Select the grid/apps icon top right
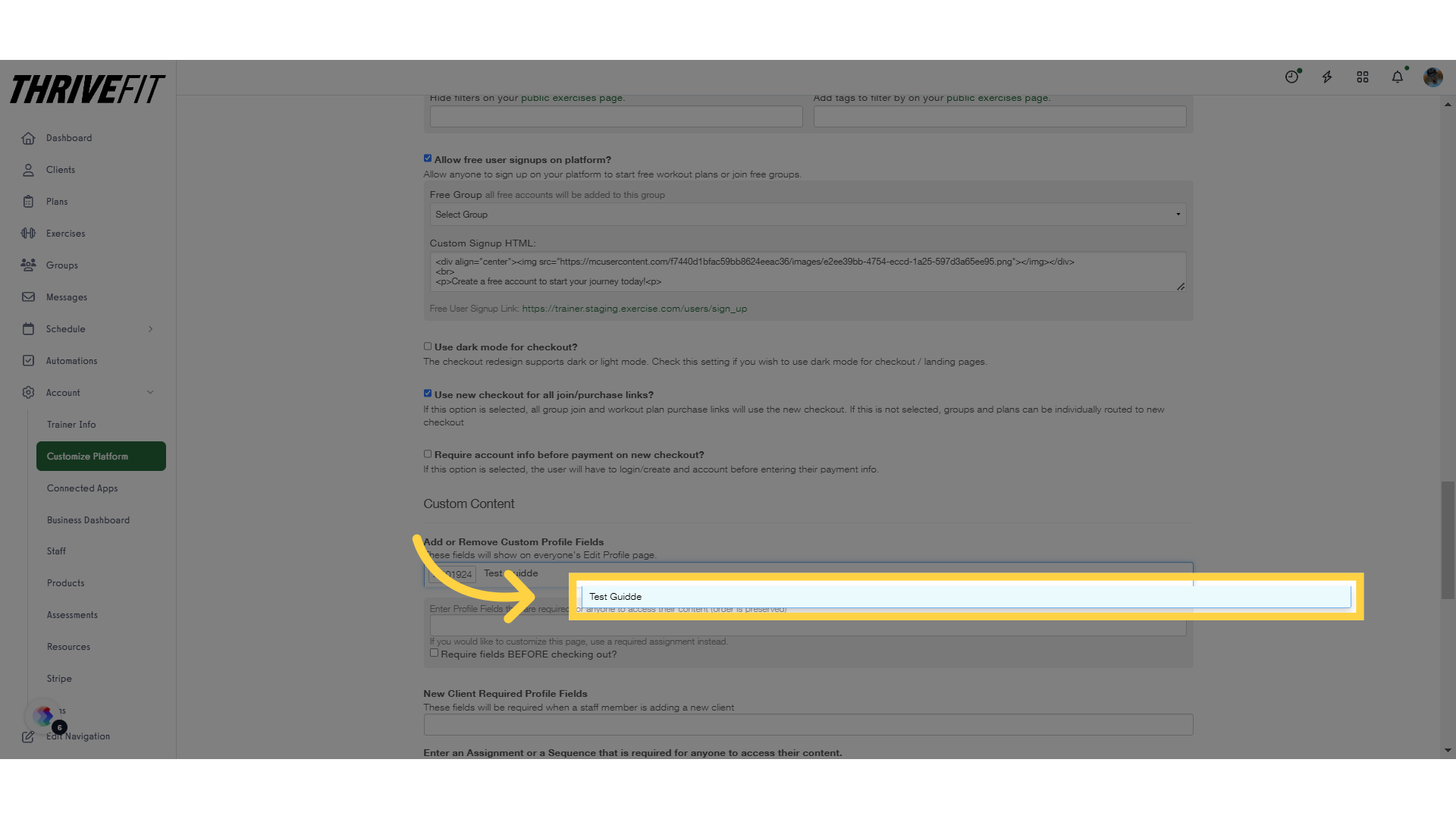Viewport: 1456px width, 819px height. click(x=1363, y=76)
